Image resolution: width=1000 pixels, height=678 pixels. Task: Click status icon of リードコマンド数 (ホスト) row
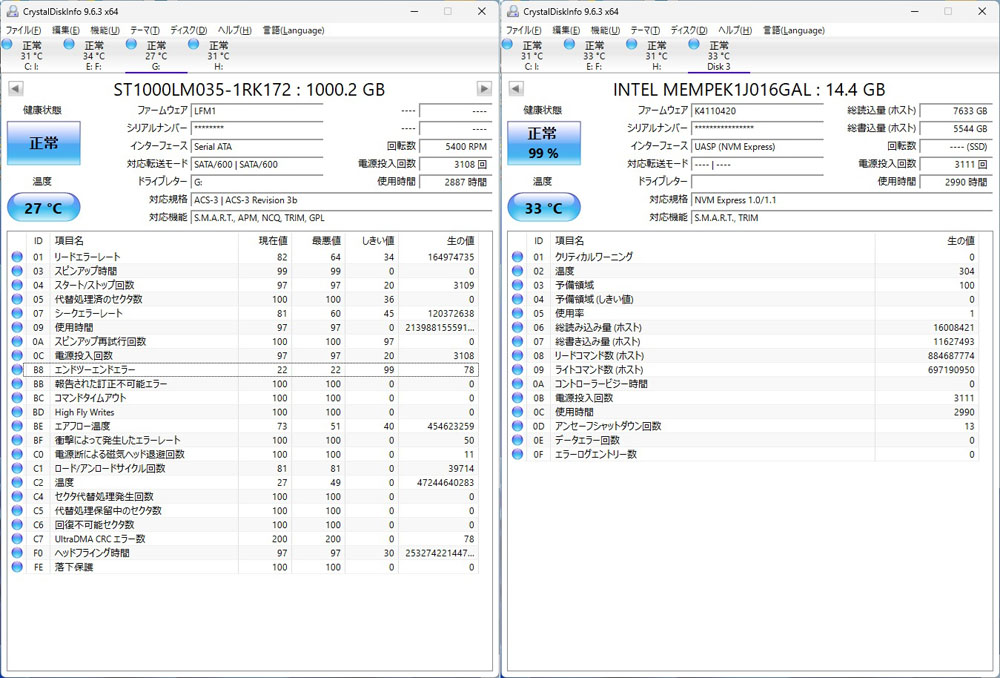(x=517, y=355)
